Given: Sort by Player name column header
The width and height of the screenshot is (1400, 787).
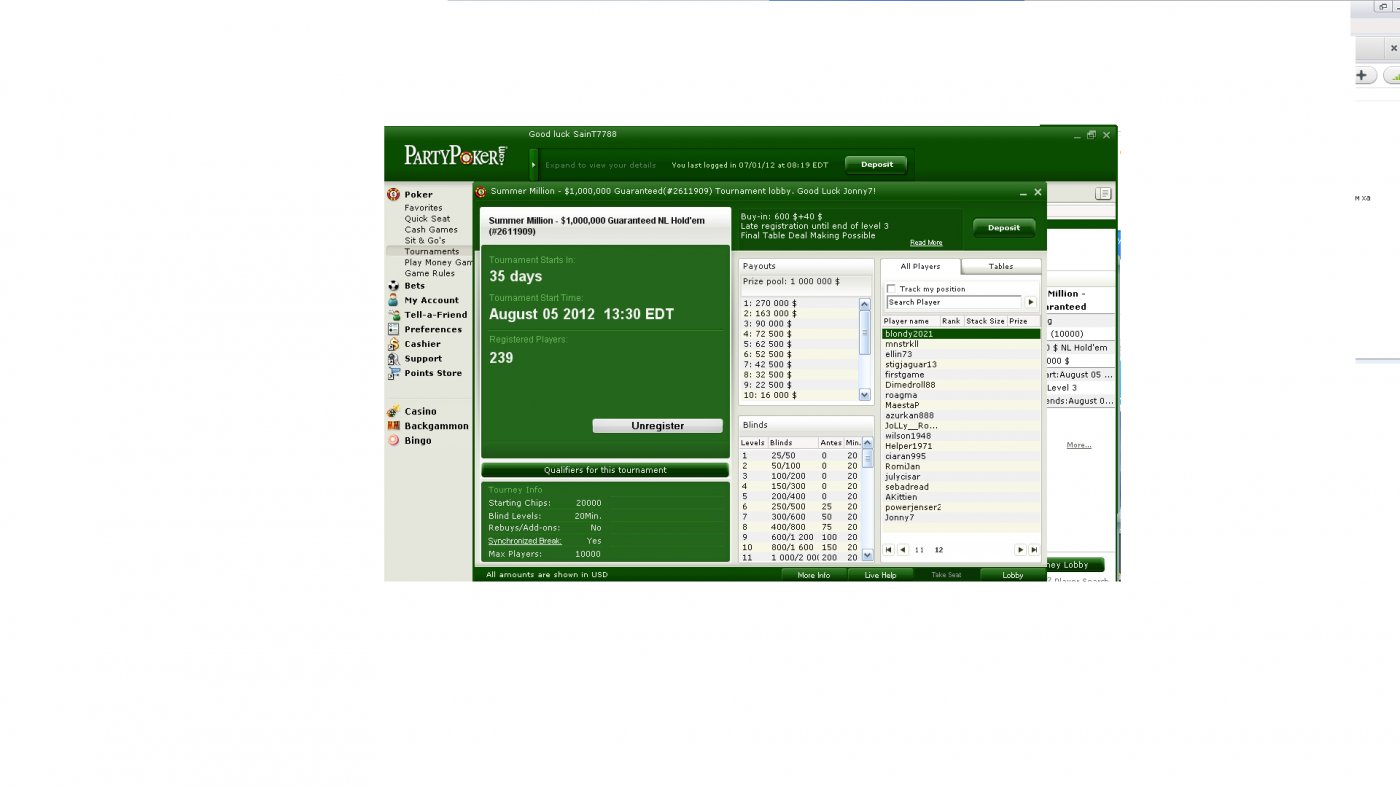Looking at the screenshot, I should [x=910, y=321].
